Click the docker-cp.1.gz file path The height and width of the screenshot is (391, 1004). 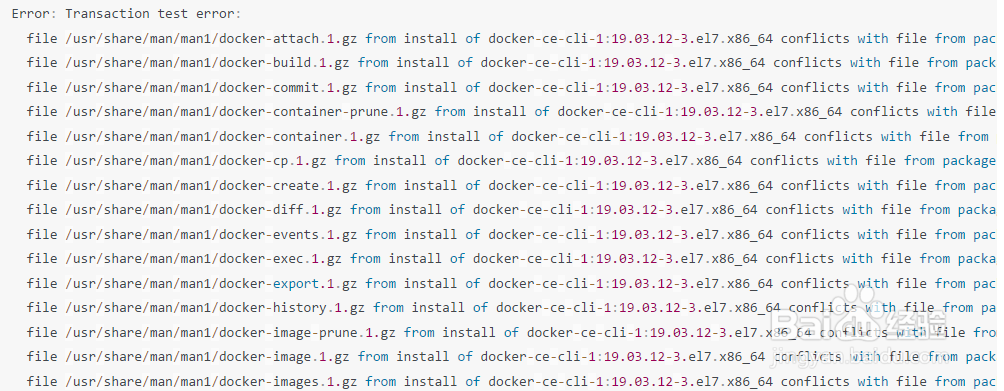196,161
